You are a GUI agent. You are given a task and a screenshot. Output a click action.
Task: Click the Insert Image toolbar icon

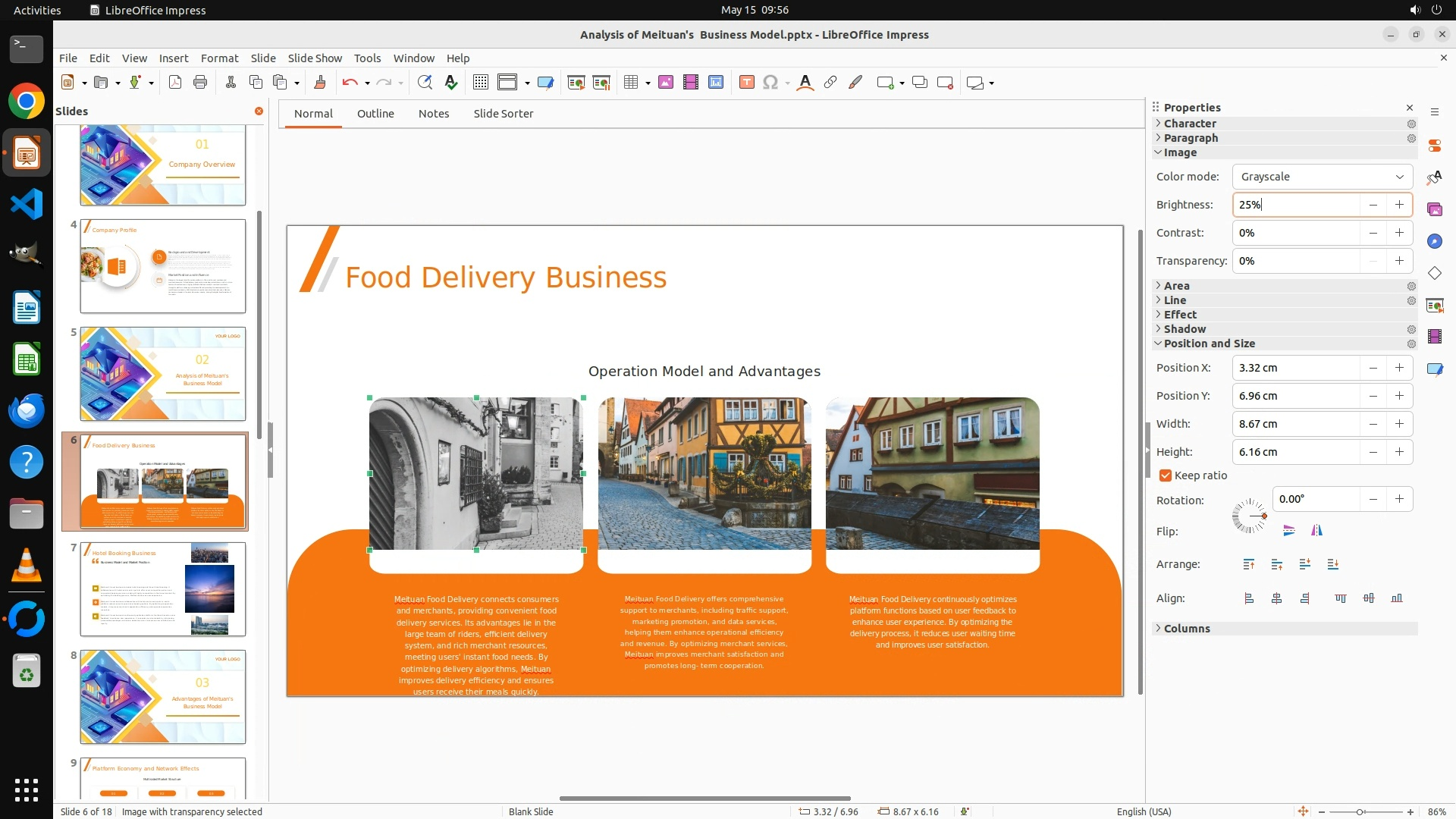point(665,83)
